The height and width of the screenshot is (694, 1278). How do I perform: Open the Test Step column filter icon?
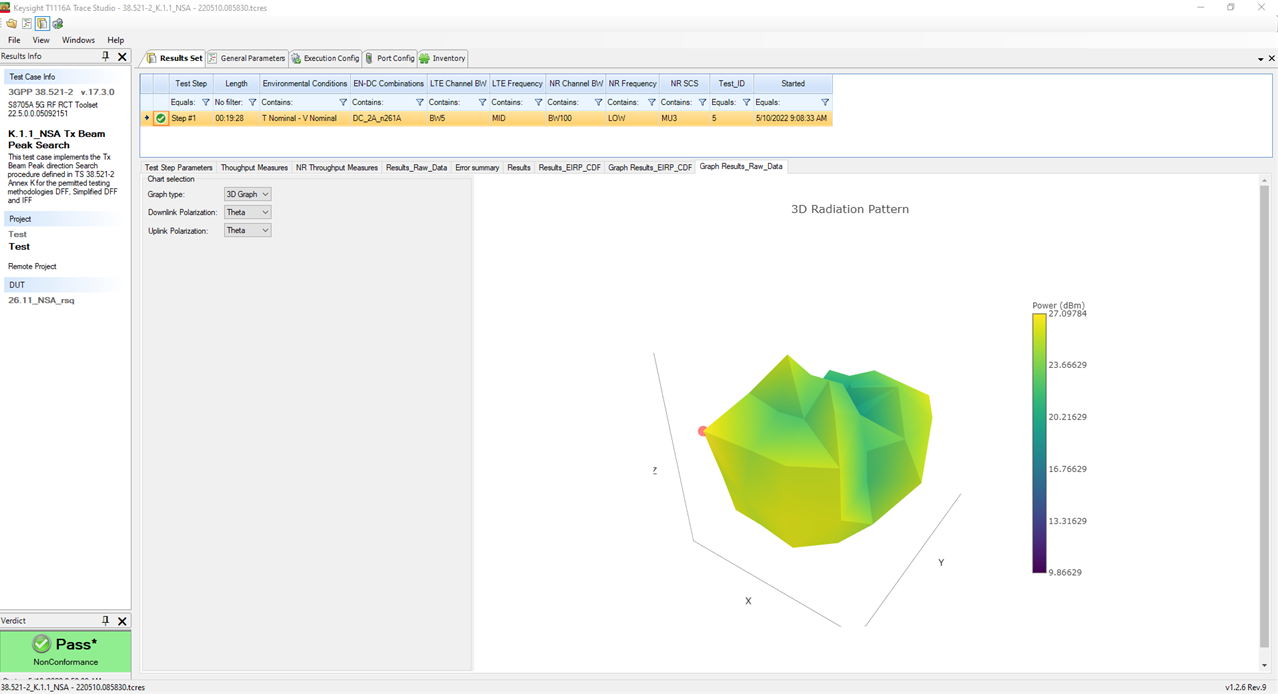click(x=206, y=102)
